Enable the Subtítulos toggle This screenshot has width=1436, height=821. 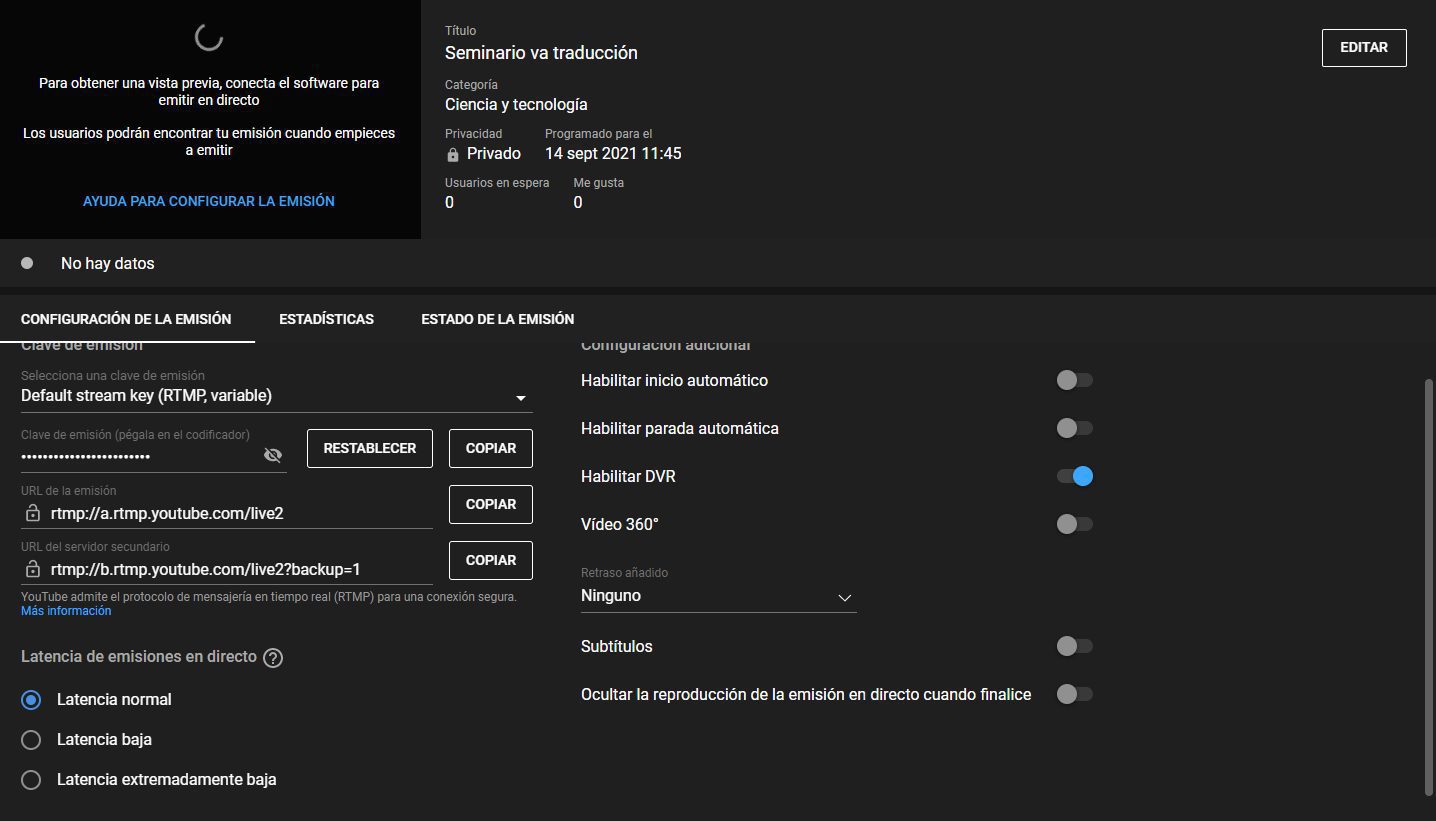(x=1074, y=646)
